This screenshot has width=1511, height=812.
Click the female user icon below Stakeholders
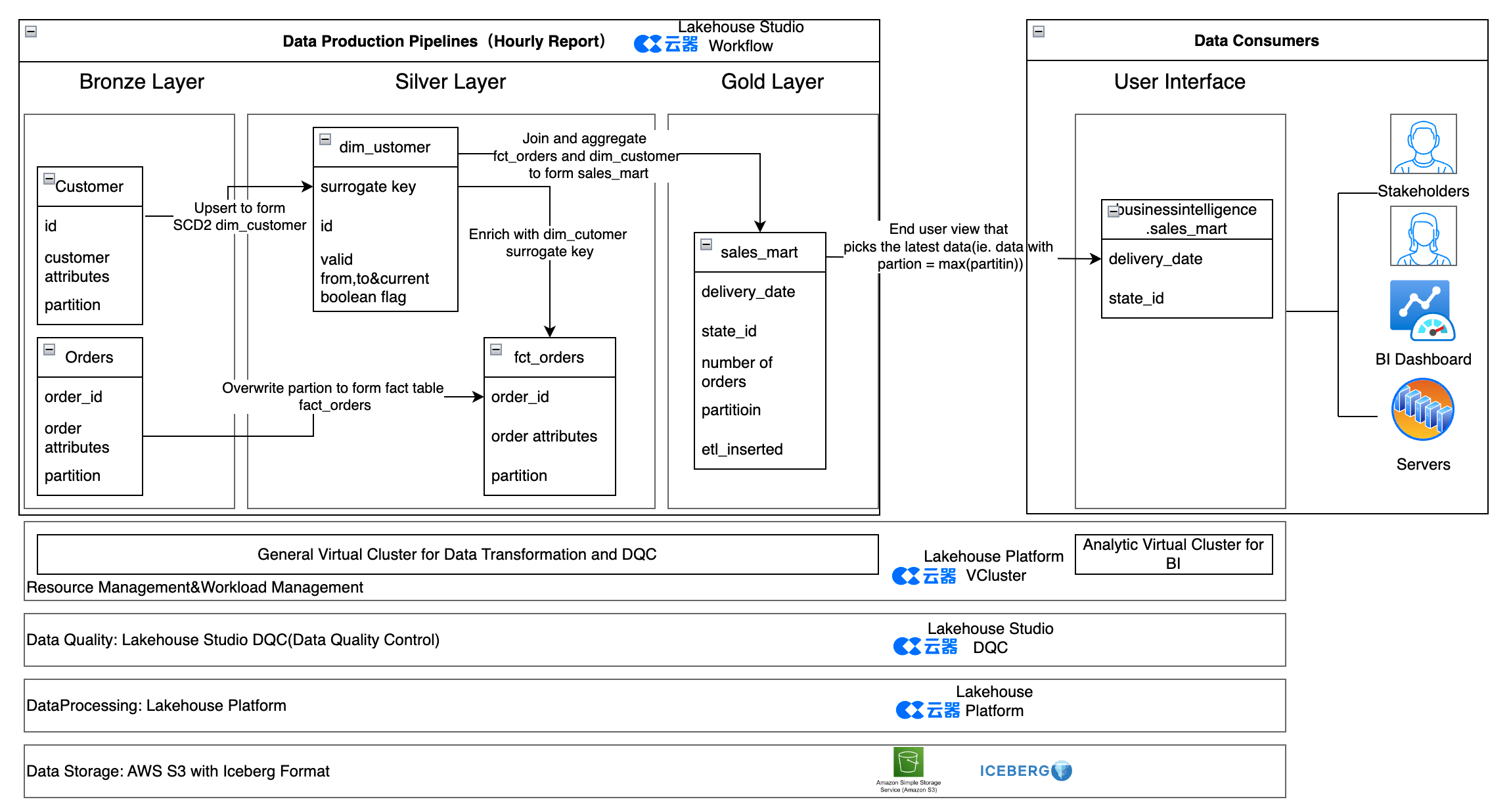(1423, 236)
